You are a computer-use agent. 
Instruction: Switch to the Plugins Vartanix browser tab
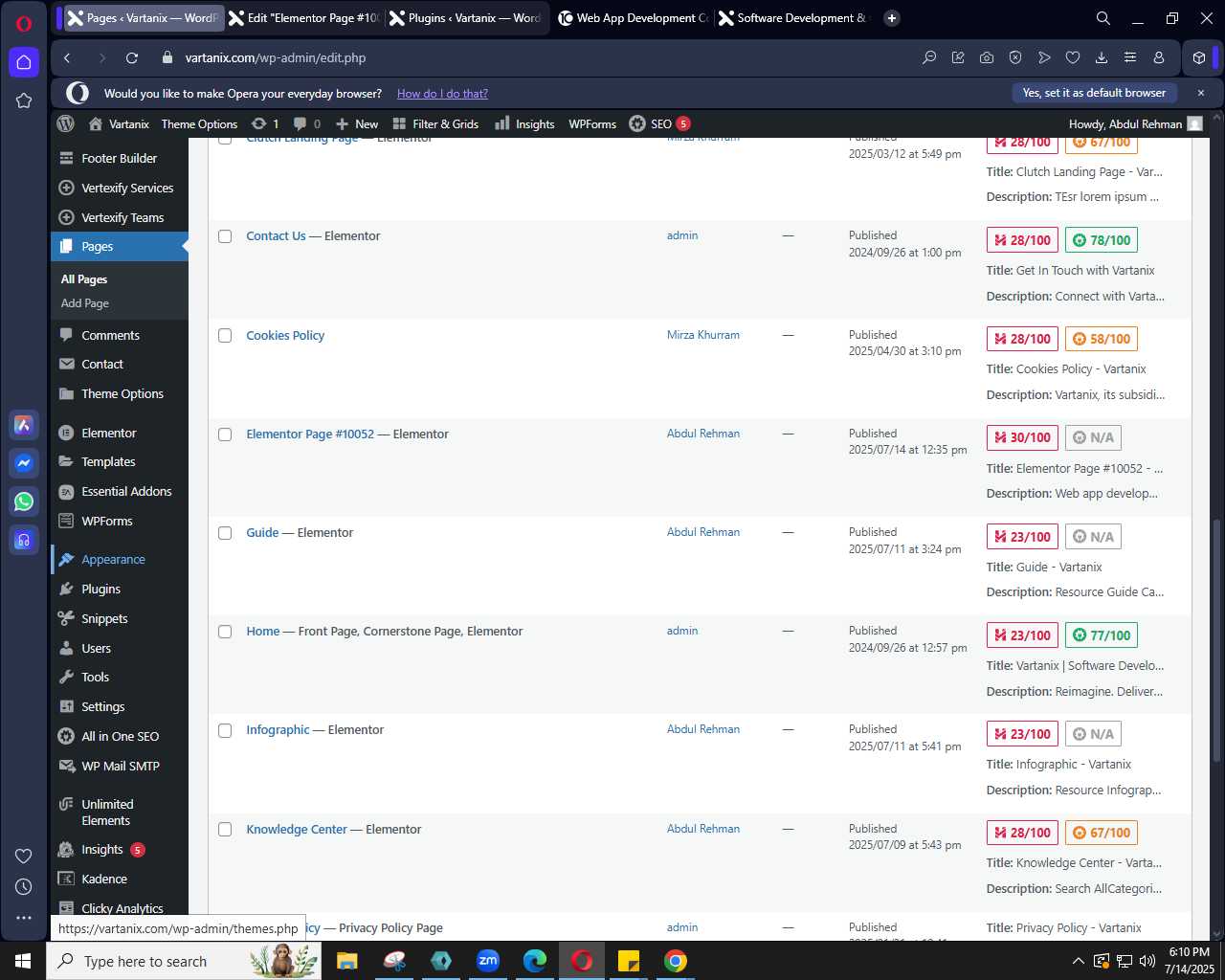[466, 18]
